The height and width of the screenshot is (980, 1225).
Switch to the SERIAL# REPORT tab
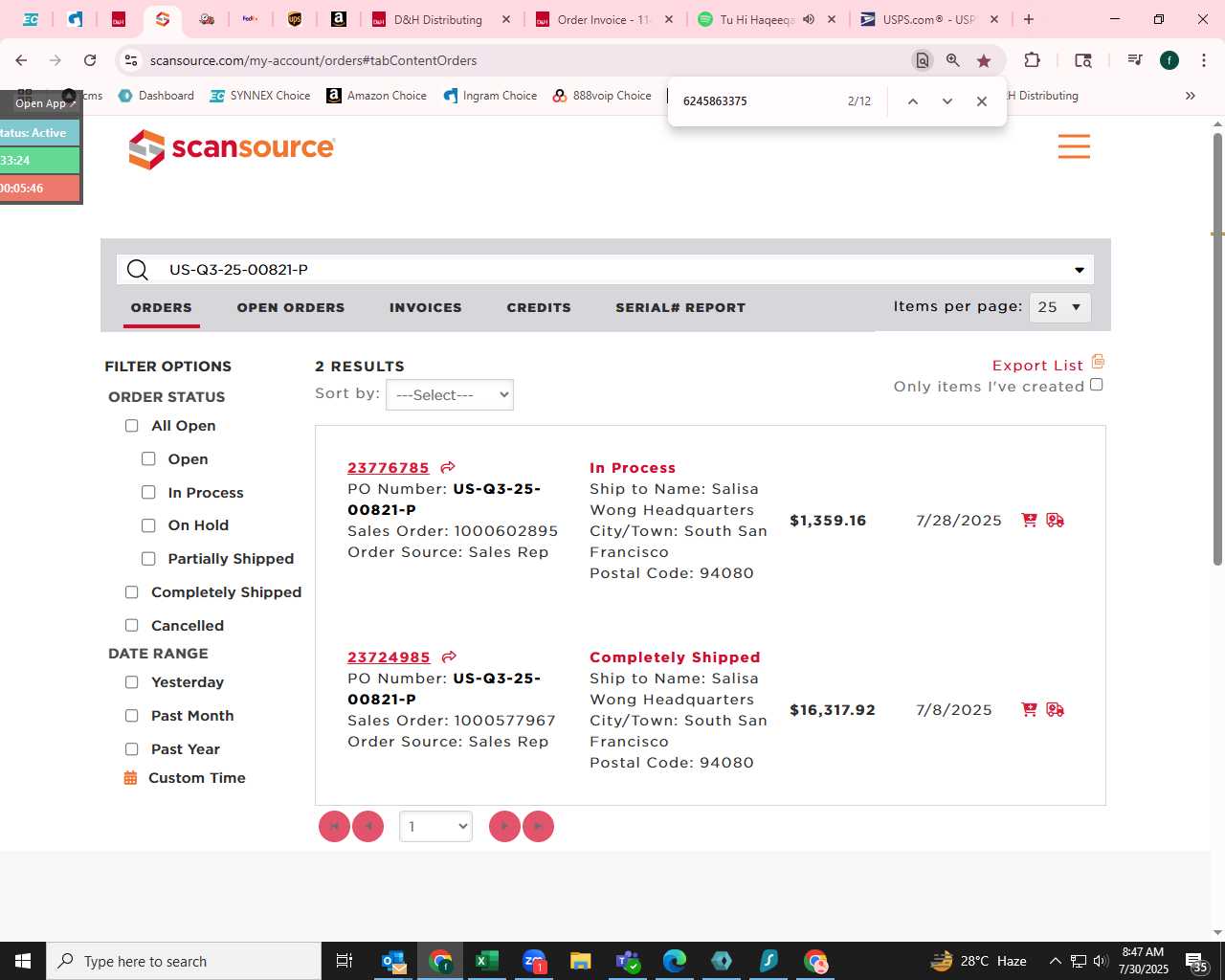pos(680,307)
